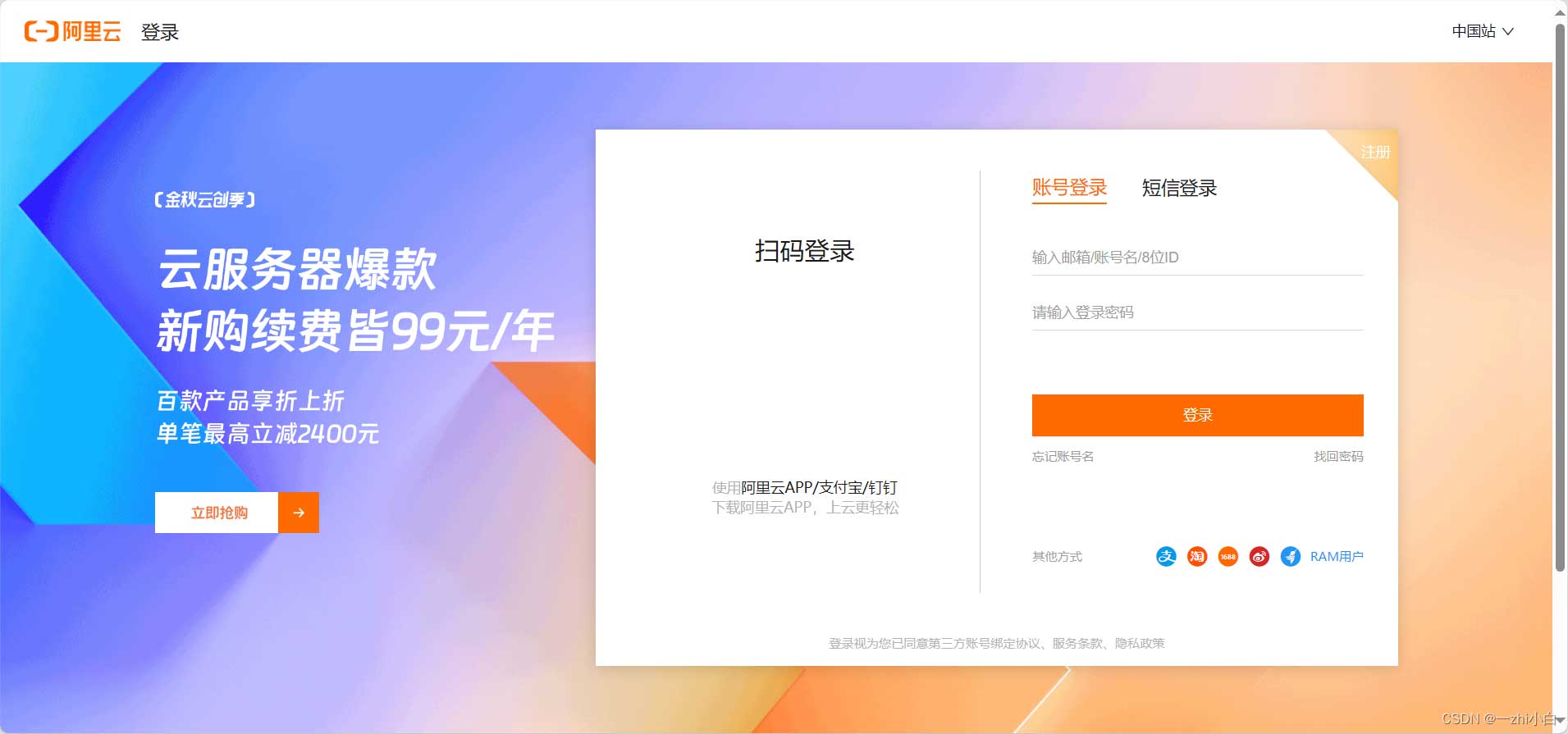Screen dimensions: 1568x734
Task: Switch to the 短信登录 tab
Action: pos(1179,188)
